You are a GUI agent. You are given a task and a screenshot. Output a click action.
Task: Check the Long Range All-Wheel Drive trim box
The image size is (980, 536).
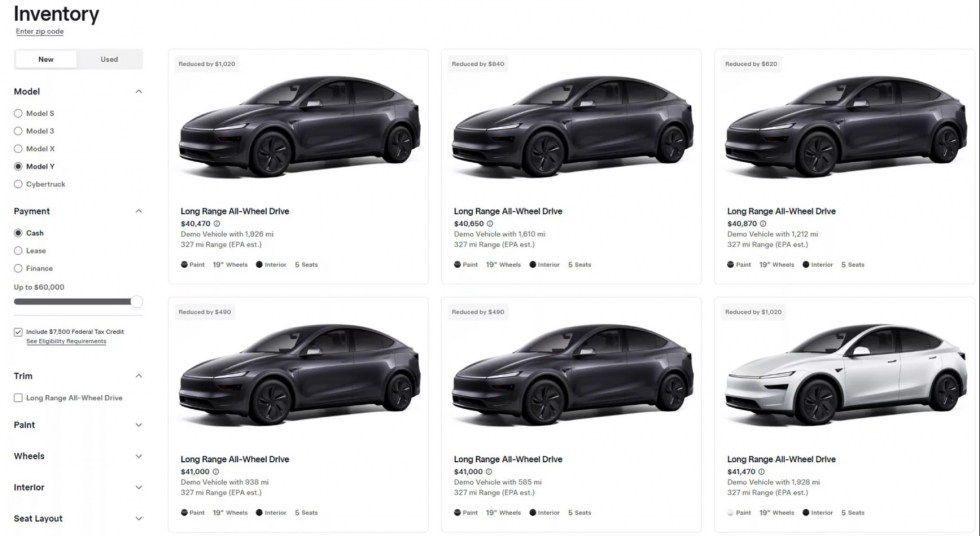point(19,398)
